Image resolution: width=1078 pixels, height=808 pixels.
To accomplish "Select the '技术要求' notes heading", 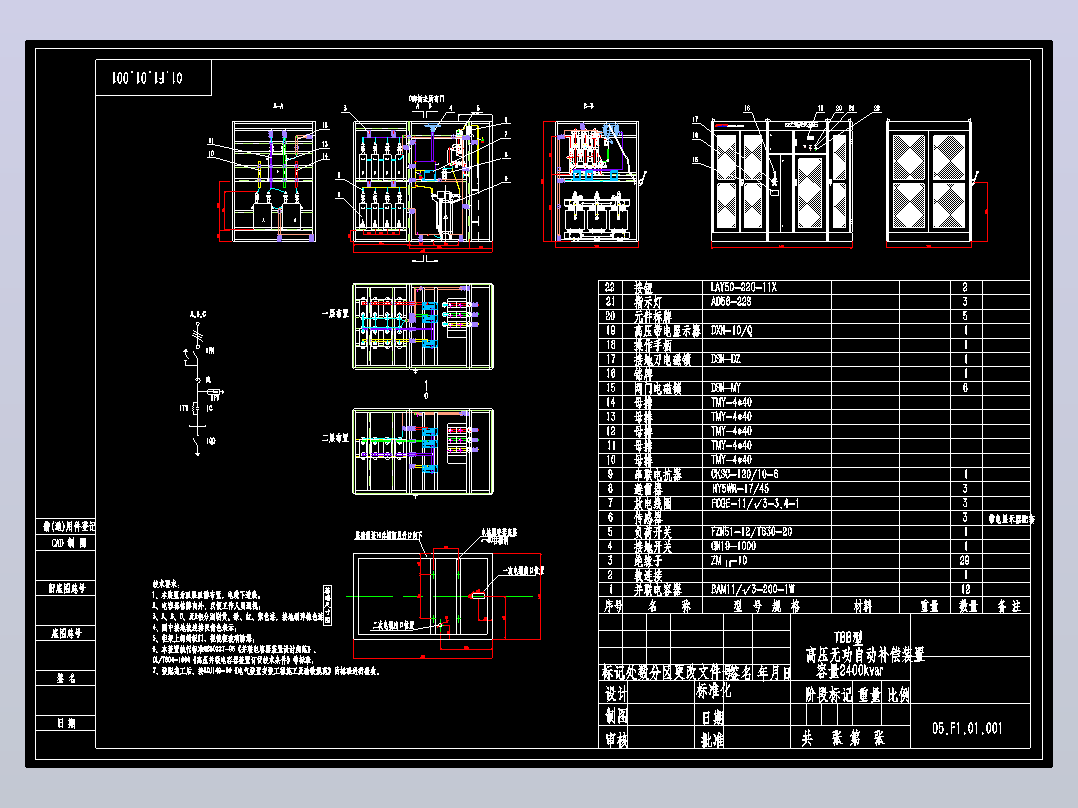I will [x=166, y=583].
